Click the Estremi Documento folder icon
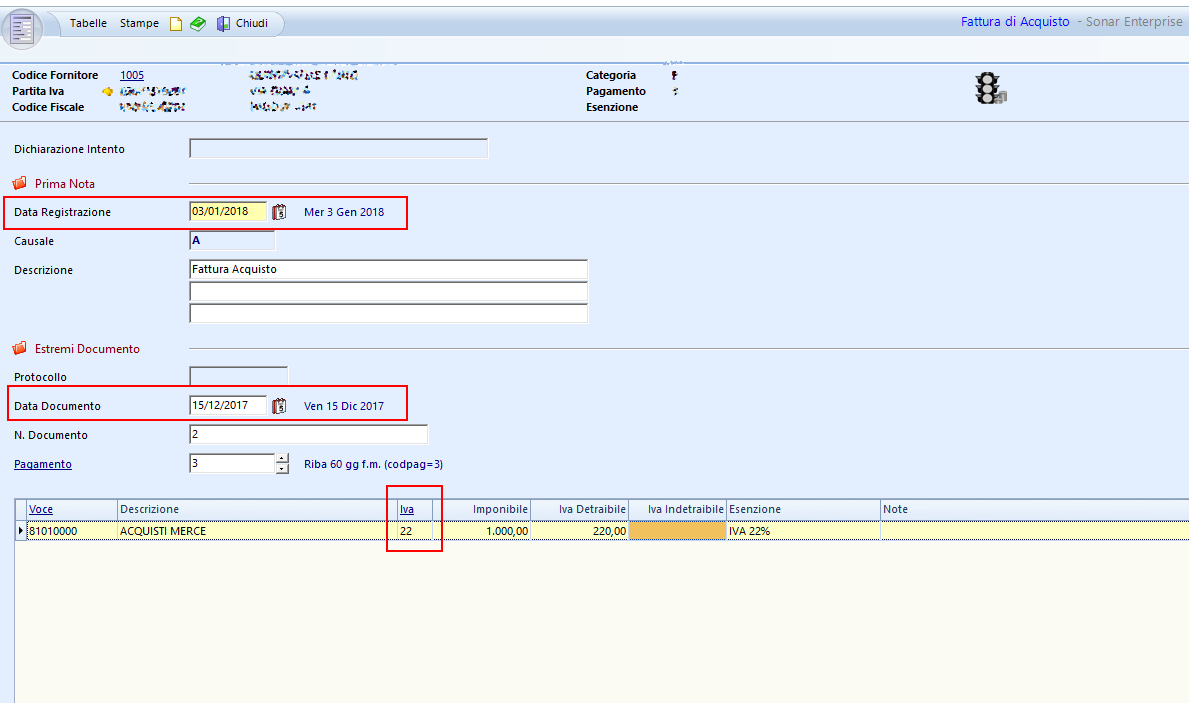1189x703 pixels. coord(19,349)
